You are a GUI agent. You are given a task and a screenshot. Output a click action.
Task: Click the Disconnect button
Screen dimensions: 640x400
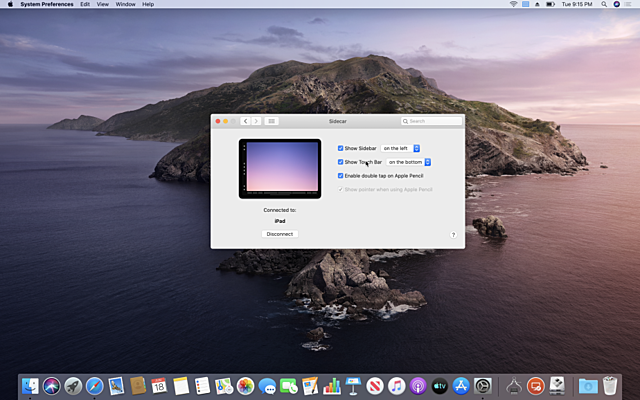pos(280,234)
